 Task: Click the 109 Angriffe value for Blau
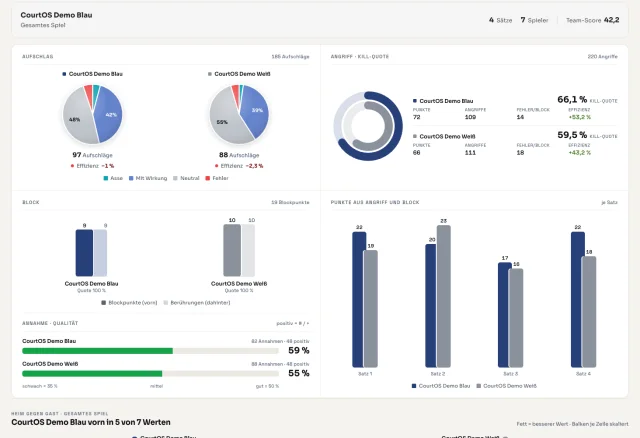tap(470, 117)
